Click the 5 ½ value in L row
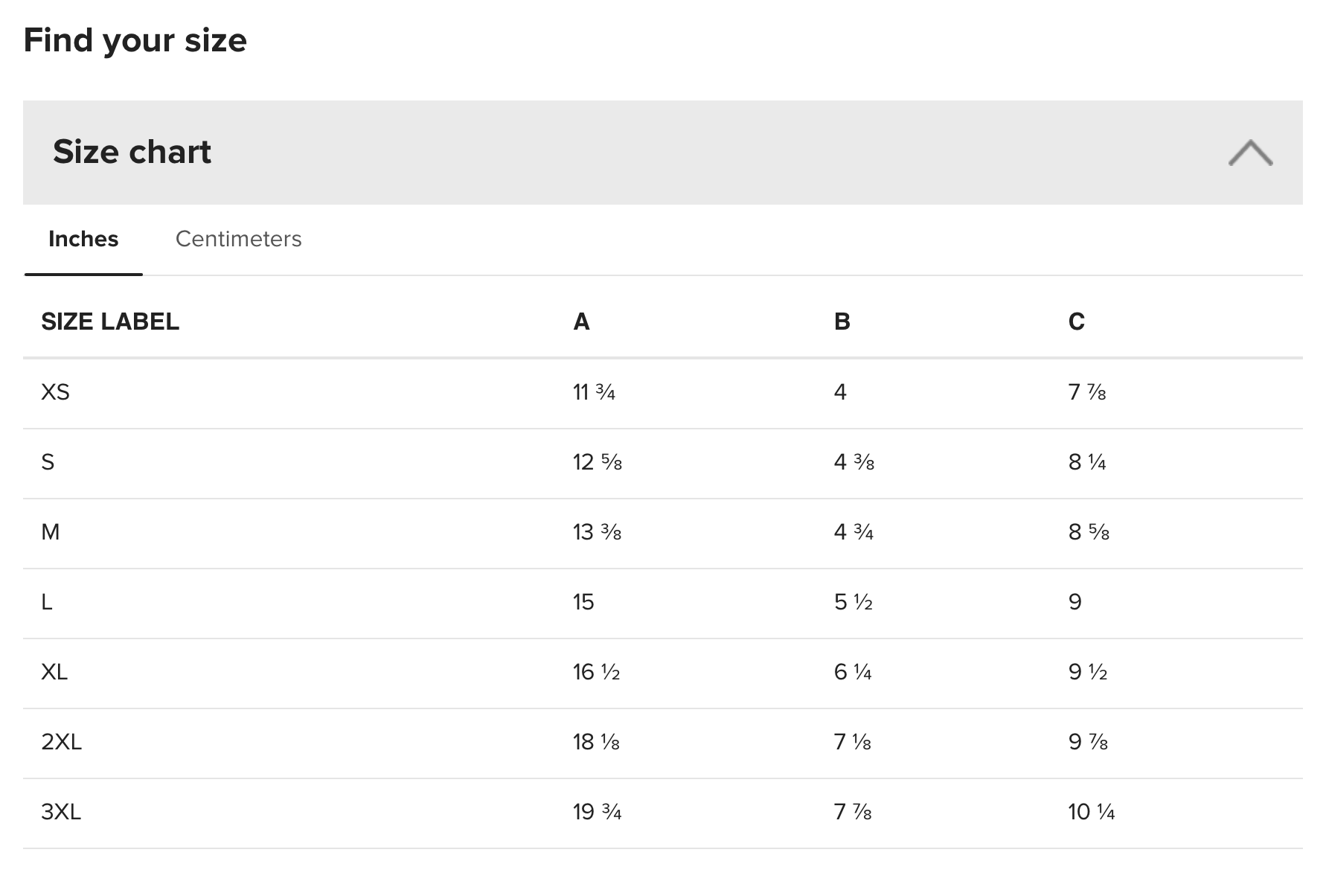 point(853,602)
